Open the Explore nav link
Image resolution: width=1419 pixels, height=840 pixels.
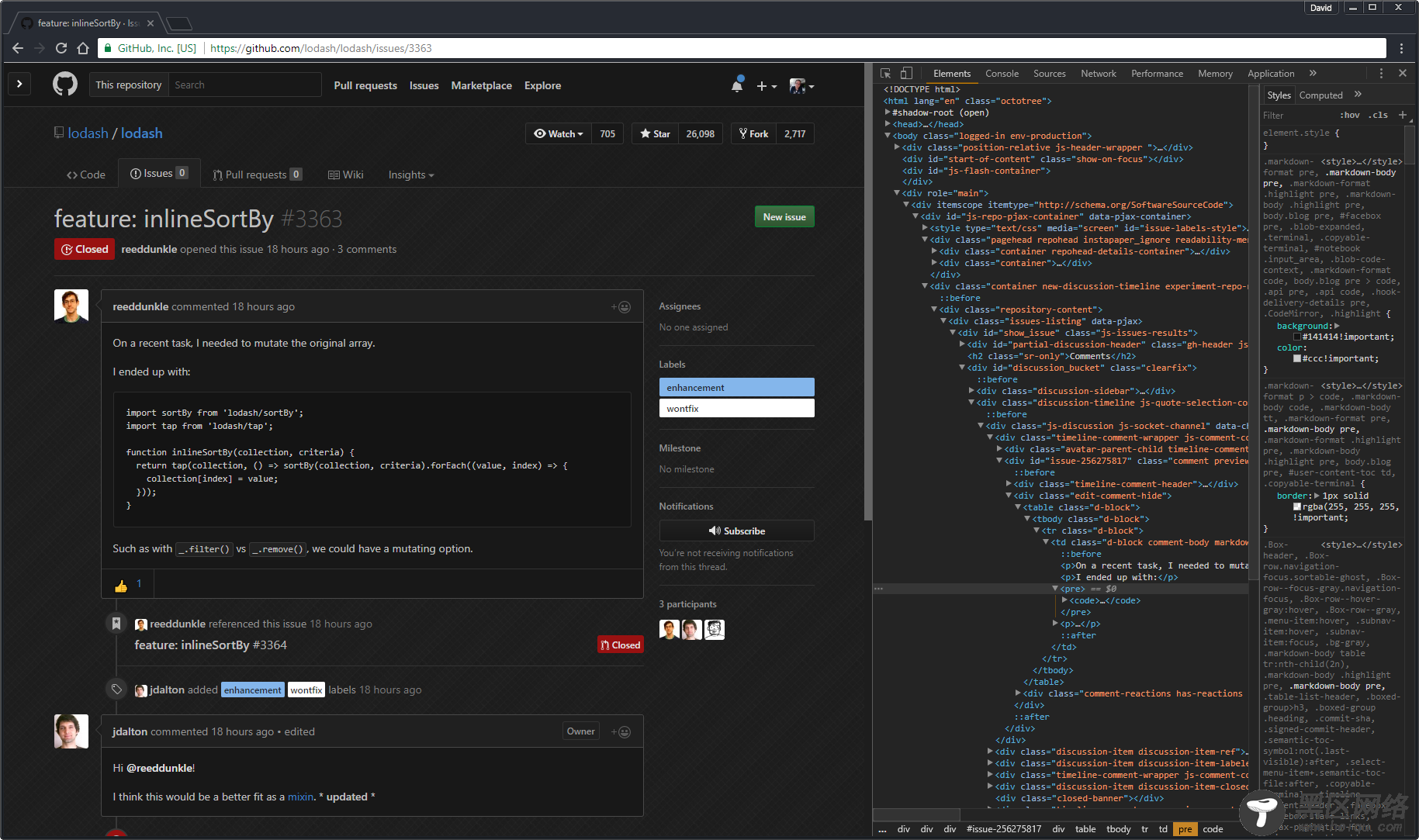click(x=542, y=85)
